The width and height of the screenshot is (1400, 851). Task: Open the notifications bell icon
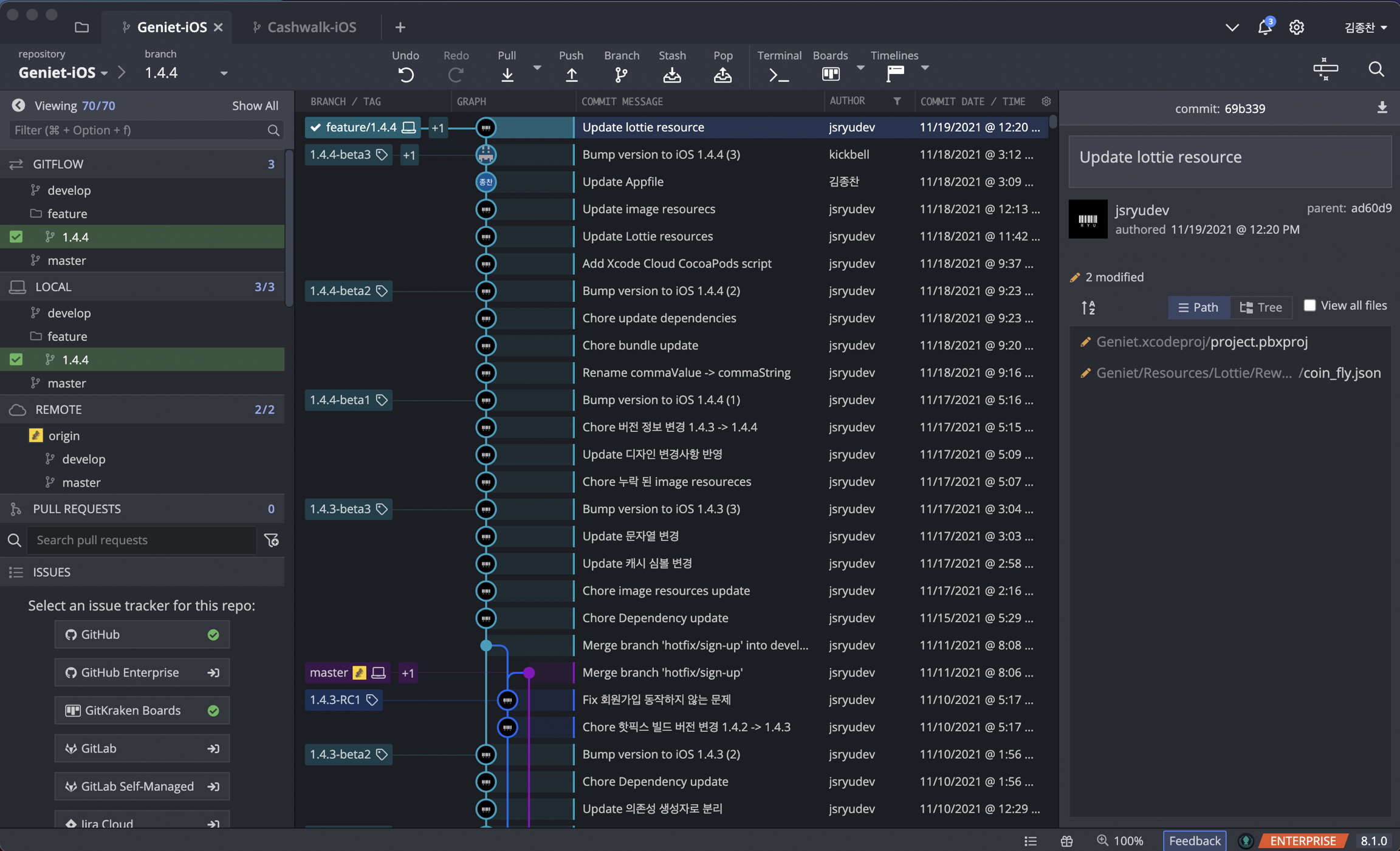click(x=1264, y=27)
